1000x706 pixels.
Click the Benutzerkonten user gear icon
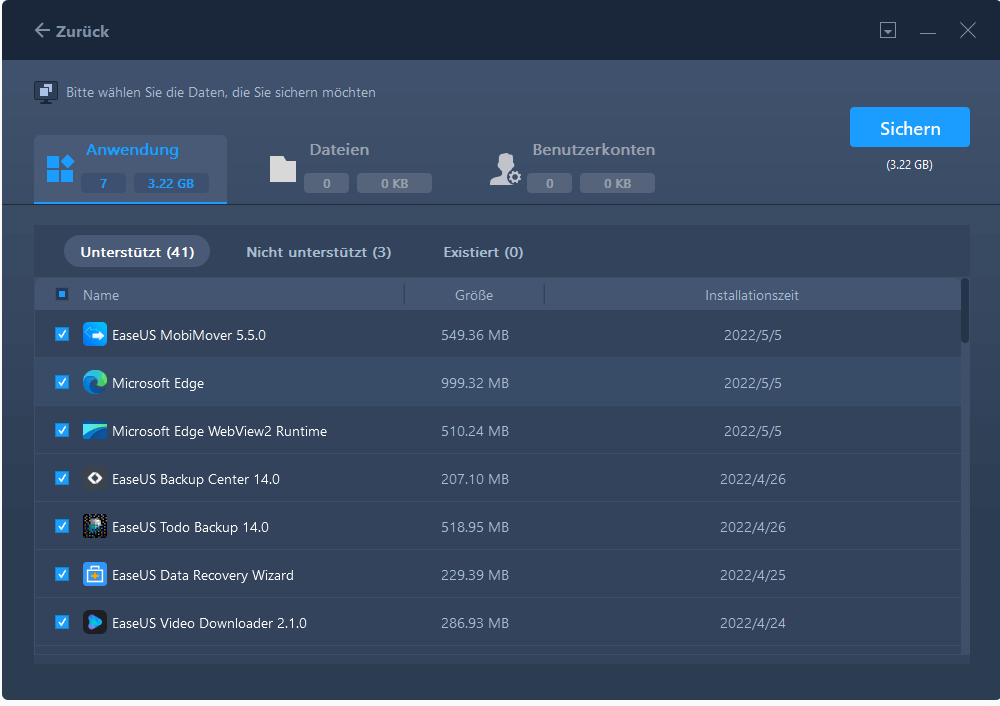click(x=505, y=169)
